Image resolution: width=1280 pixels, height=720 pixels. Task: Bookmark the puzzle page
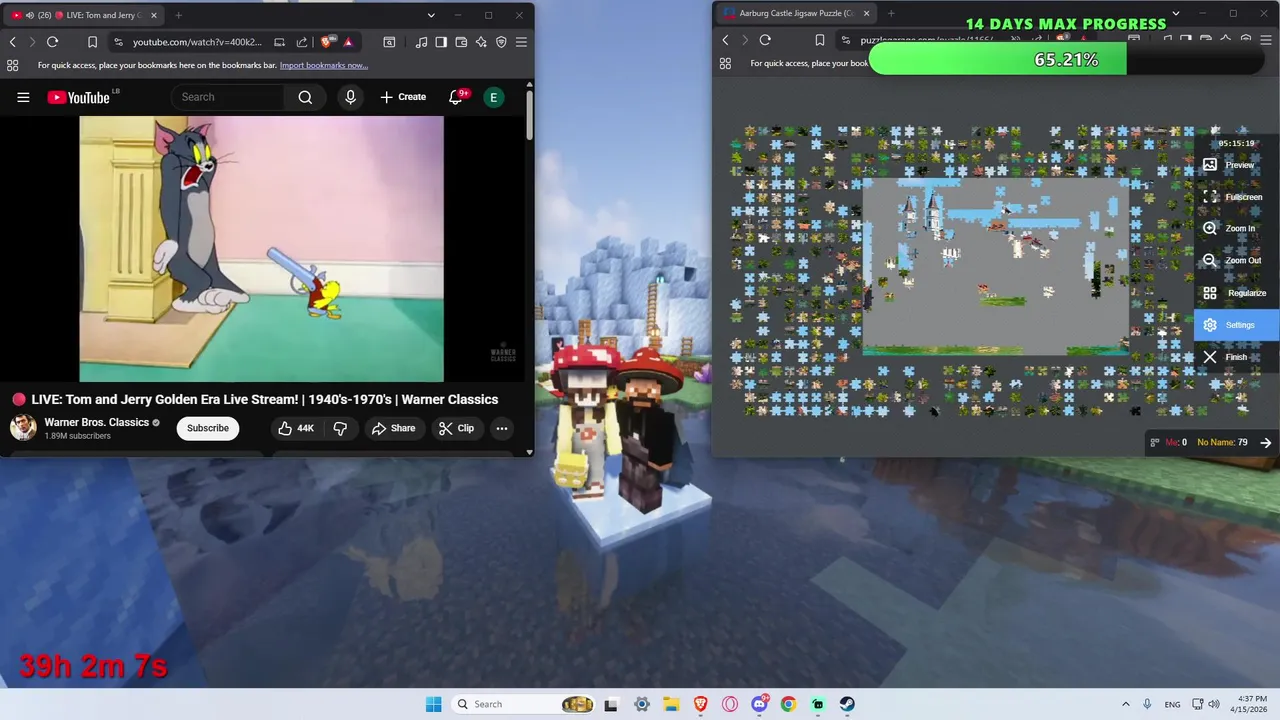coord(819,40)
